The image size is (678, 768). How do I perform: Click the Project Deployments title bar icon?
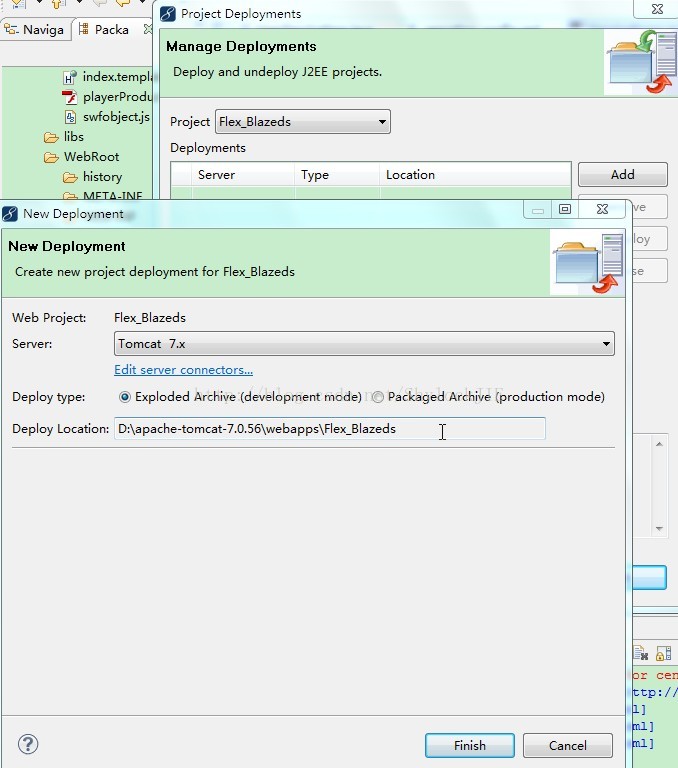coord(168,14)
